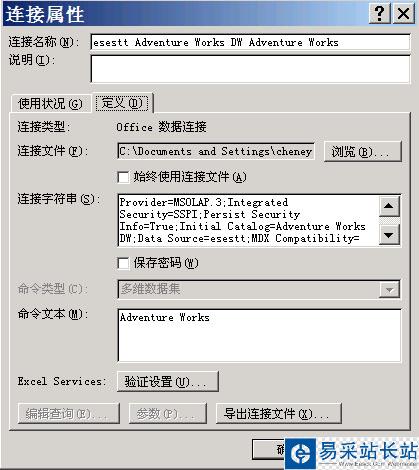Click the help question mark icon
This screenshot has width=419, height=470.
379,13
